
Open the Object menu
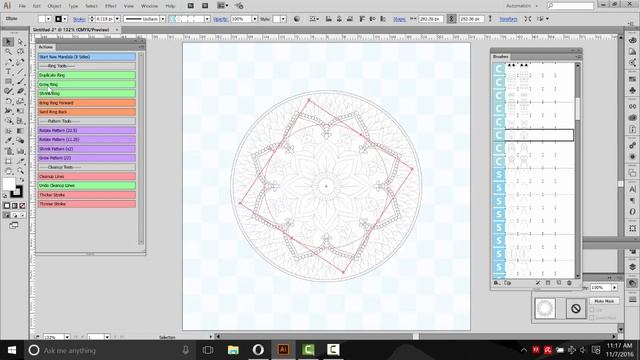pos(54,6)
